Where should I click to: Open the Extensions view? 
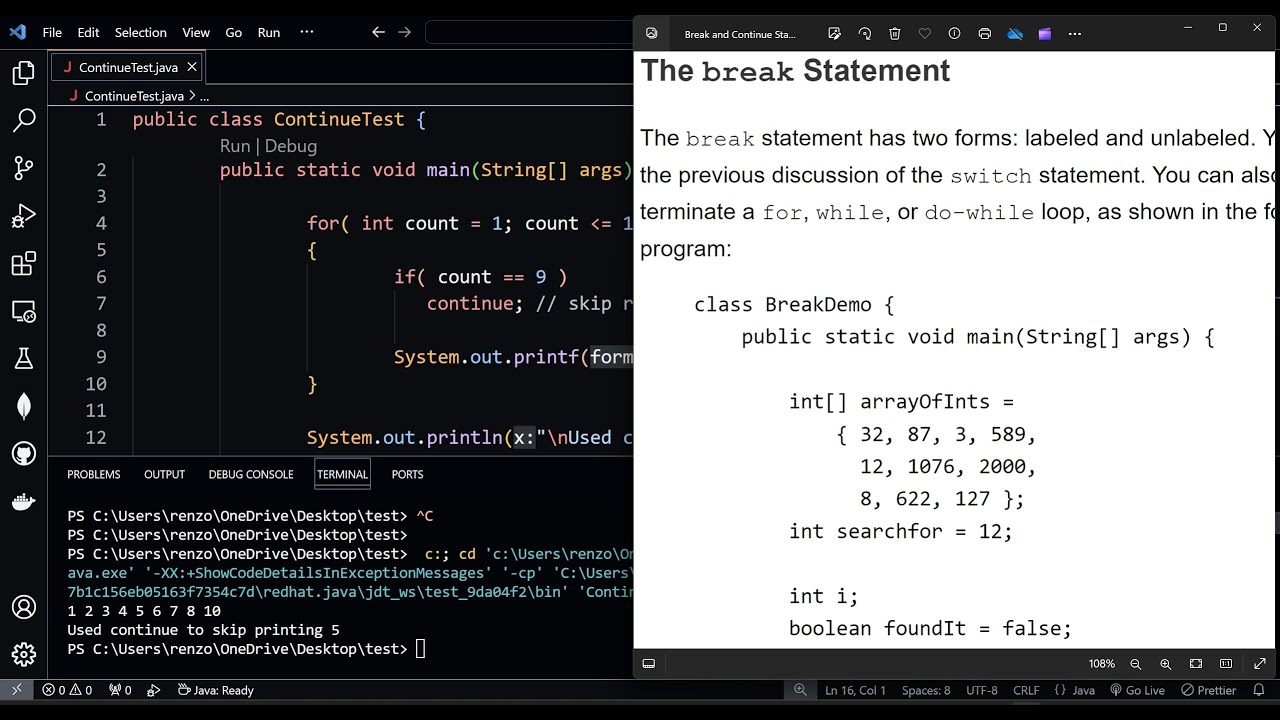tap(24, 264)
